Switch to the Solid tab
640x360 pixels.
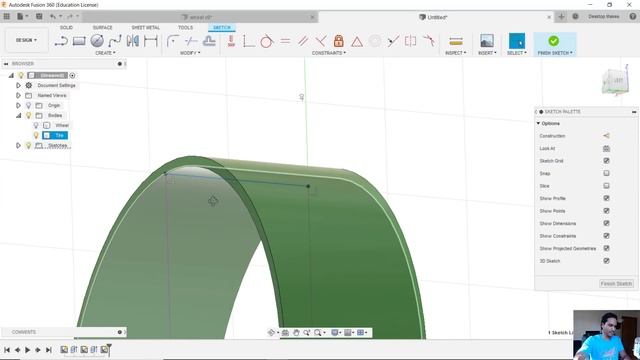pyautogui.click(x=66, y=27)
